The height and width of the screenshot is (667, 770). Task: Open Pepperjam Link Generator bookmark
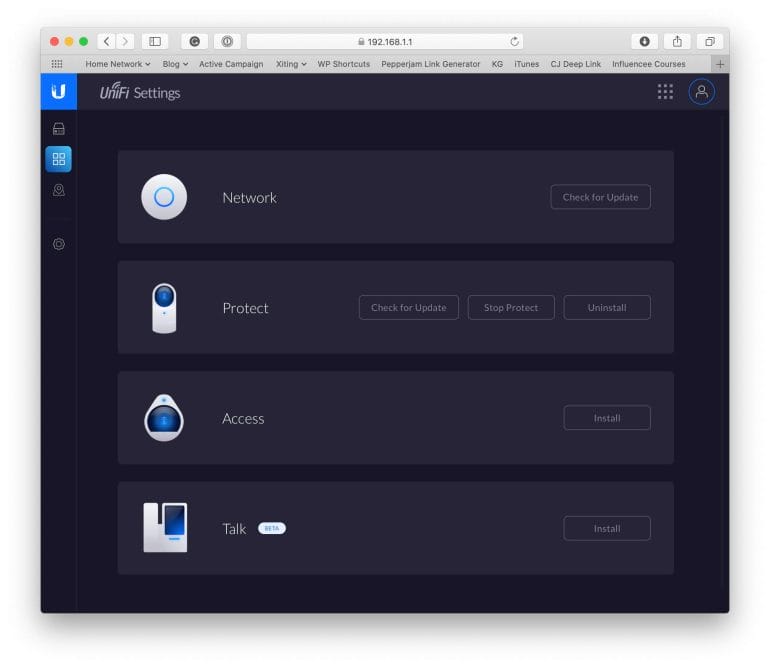coord(431,64)
